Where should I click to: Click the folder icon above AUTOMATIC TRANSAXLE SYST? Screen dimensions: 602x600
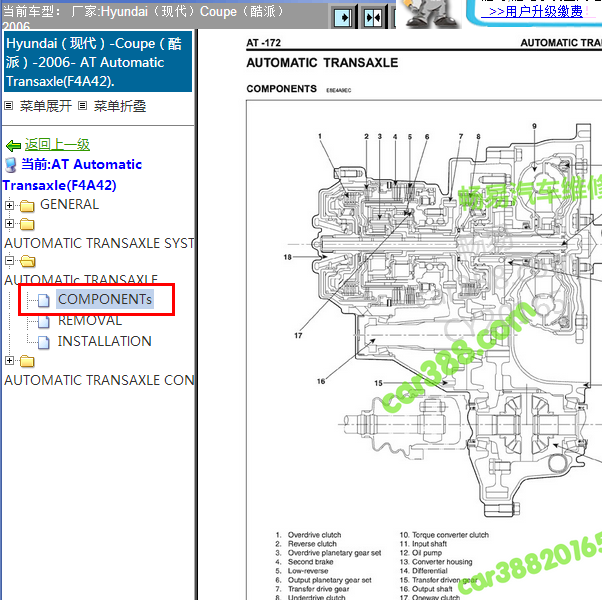[x=27, y=224]
